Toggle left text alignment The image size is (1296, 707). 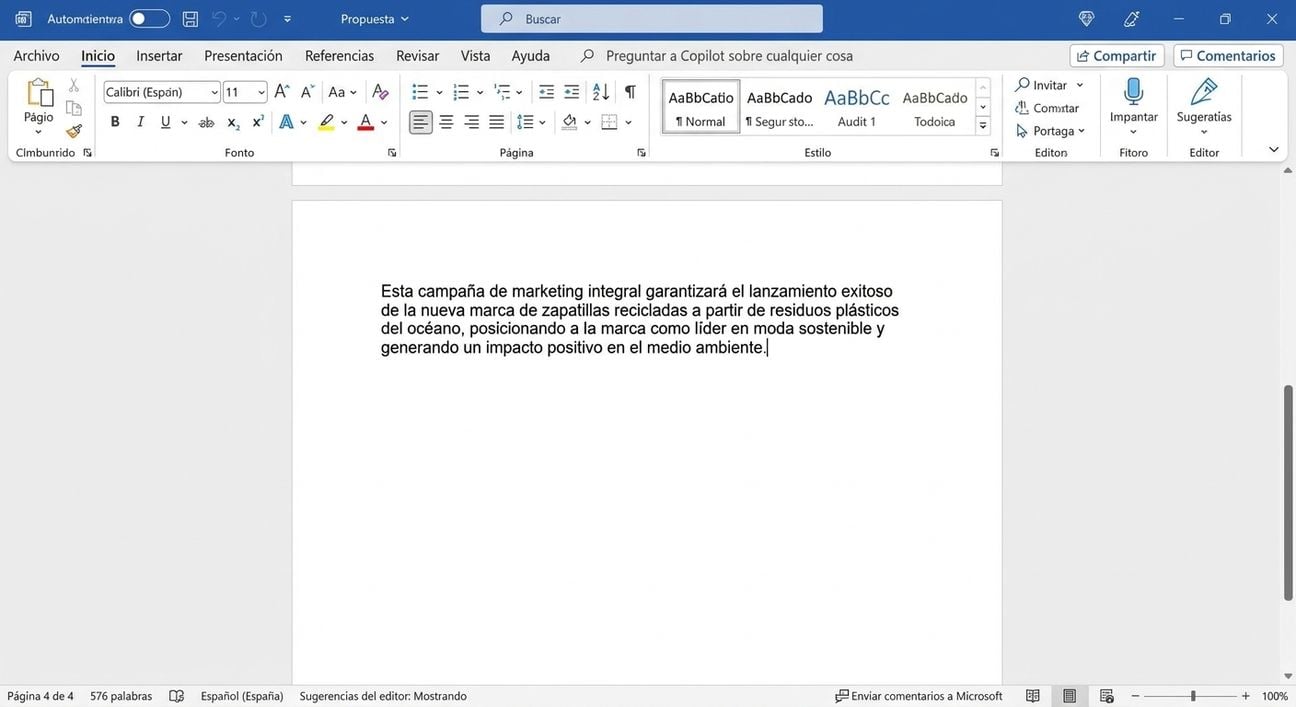pos(421,122)
